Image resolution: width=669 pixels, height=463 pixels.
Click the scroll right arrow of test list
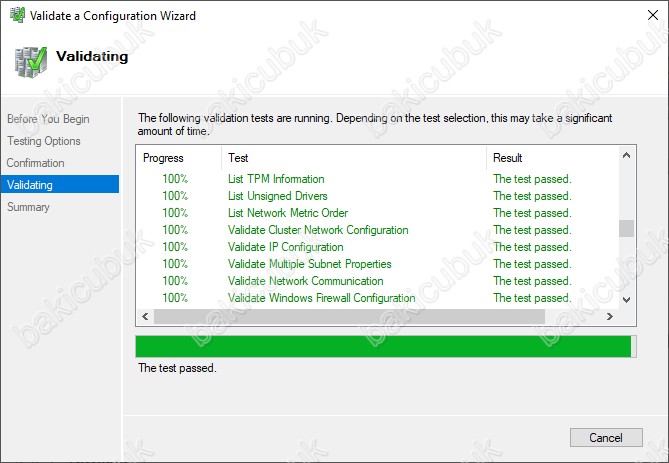[x=610, y=316]
